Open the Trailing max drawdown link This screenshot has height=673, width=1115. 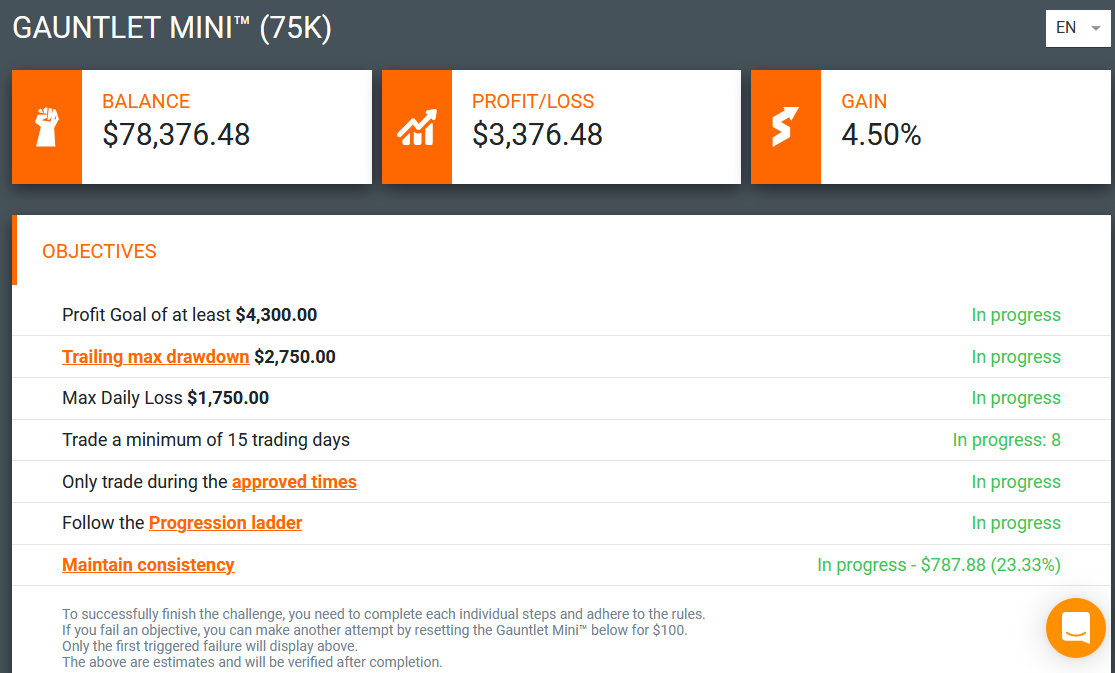click(x=155, y=356)
